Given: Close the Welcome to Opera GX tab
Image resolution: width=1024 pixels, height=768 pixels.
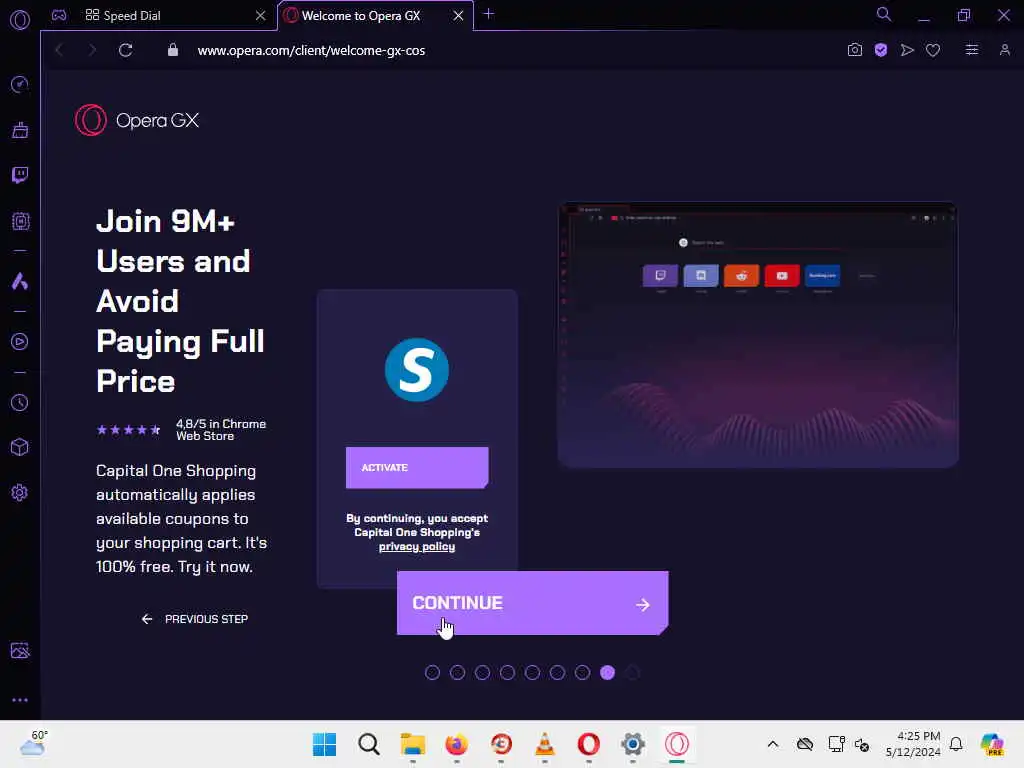Looking at the screenshot, I should pos(458,15).
